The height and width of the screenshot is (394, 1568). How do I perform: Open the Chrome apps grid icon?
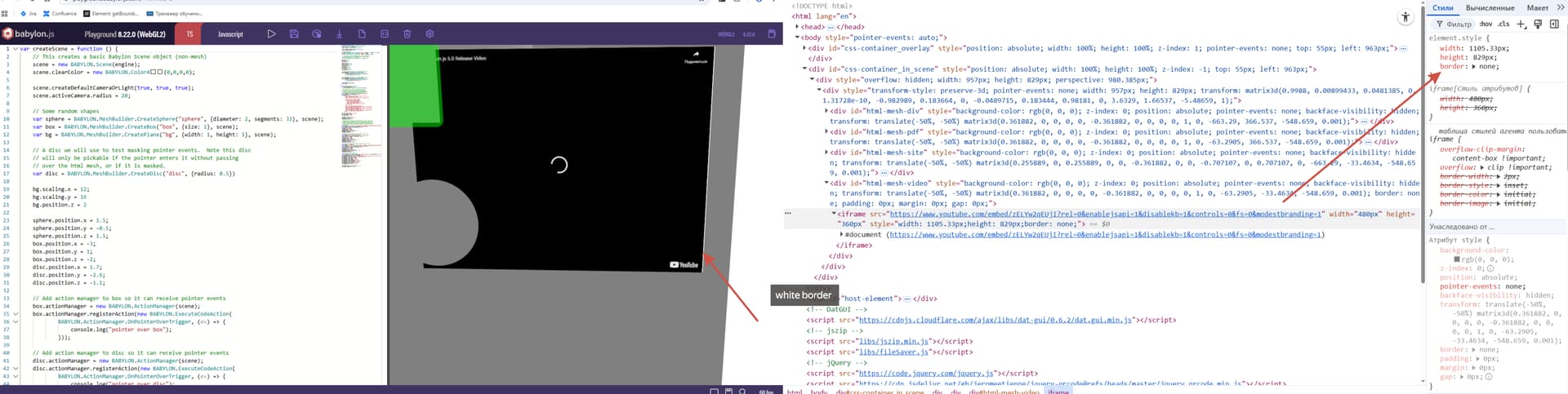(x=5, y=14)
